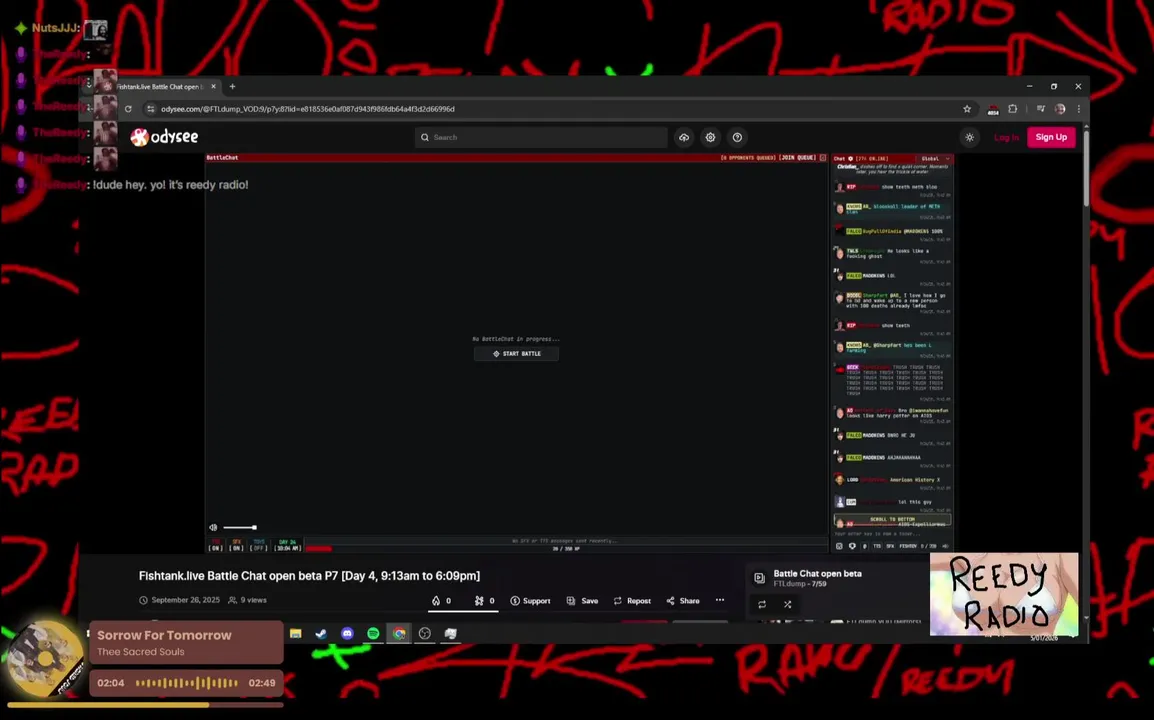
Task: Open the Chrome three-dot menu
Action: [x=1079, y=109]
